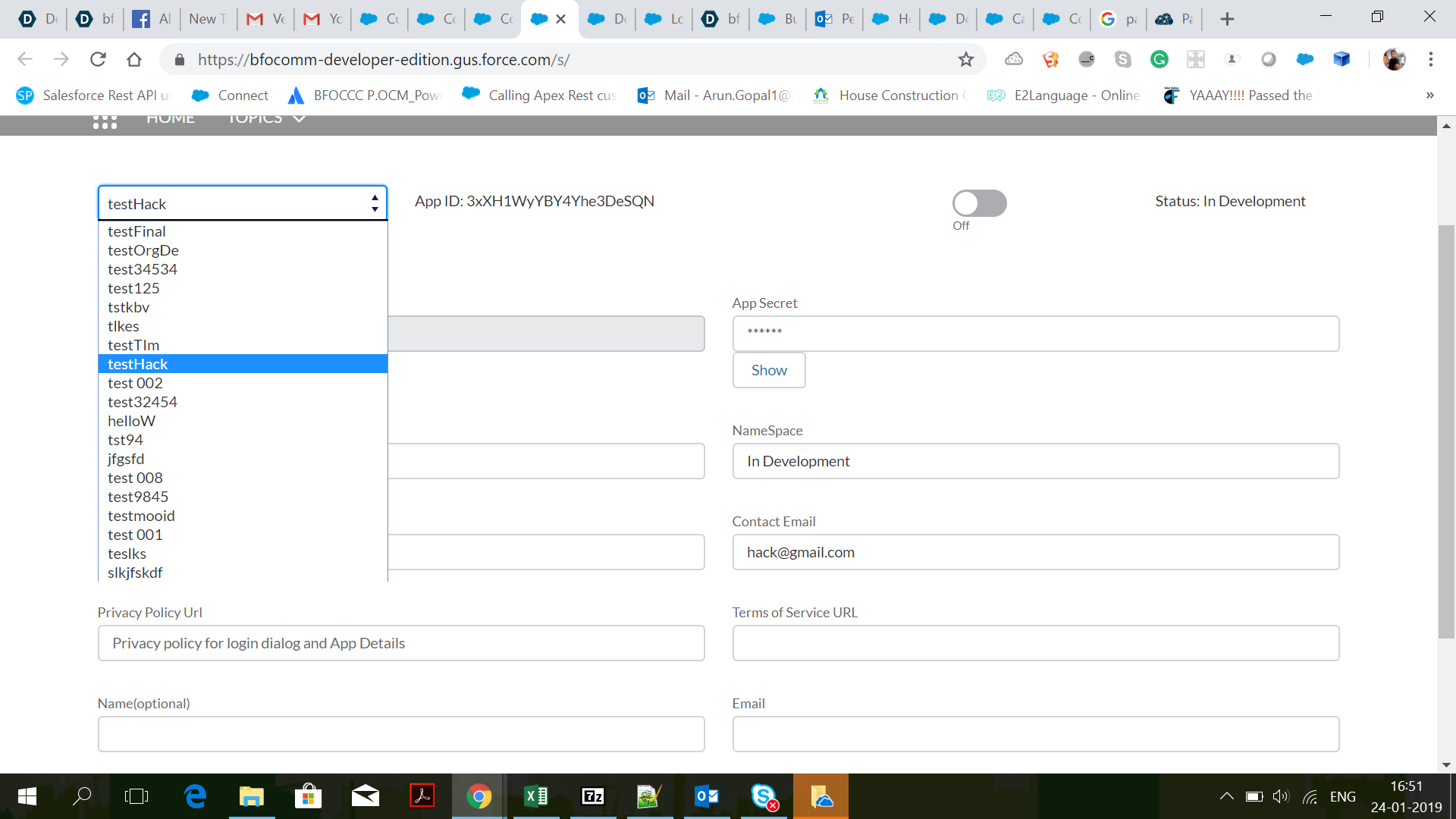Screen dimensions: 1456x819
Task: Reload the current page
Action: pyautogui.click(x=98, y=59)
